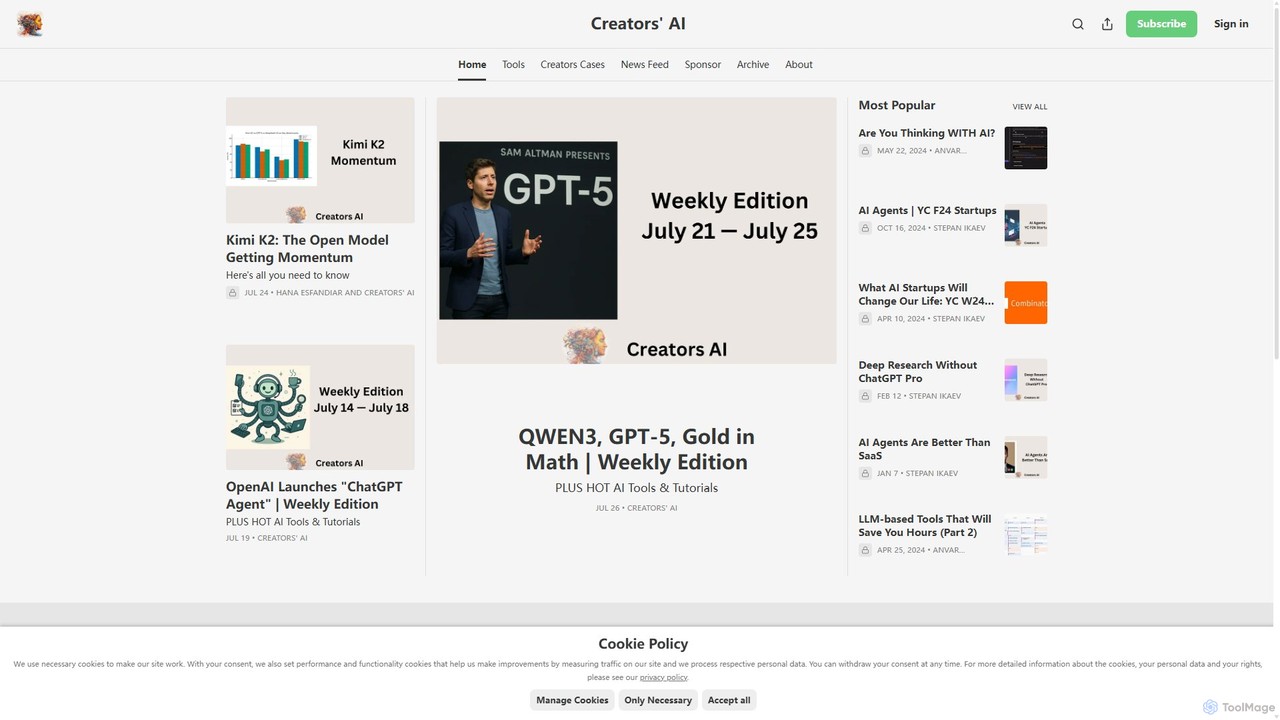
Task: Open the search icon in header
Action: [1078, 24]
